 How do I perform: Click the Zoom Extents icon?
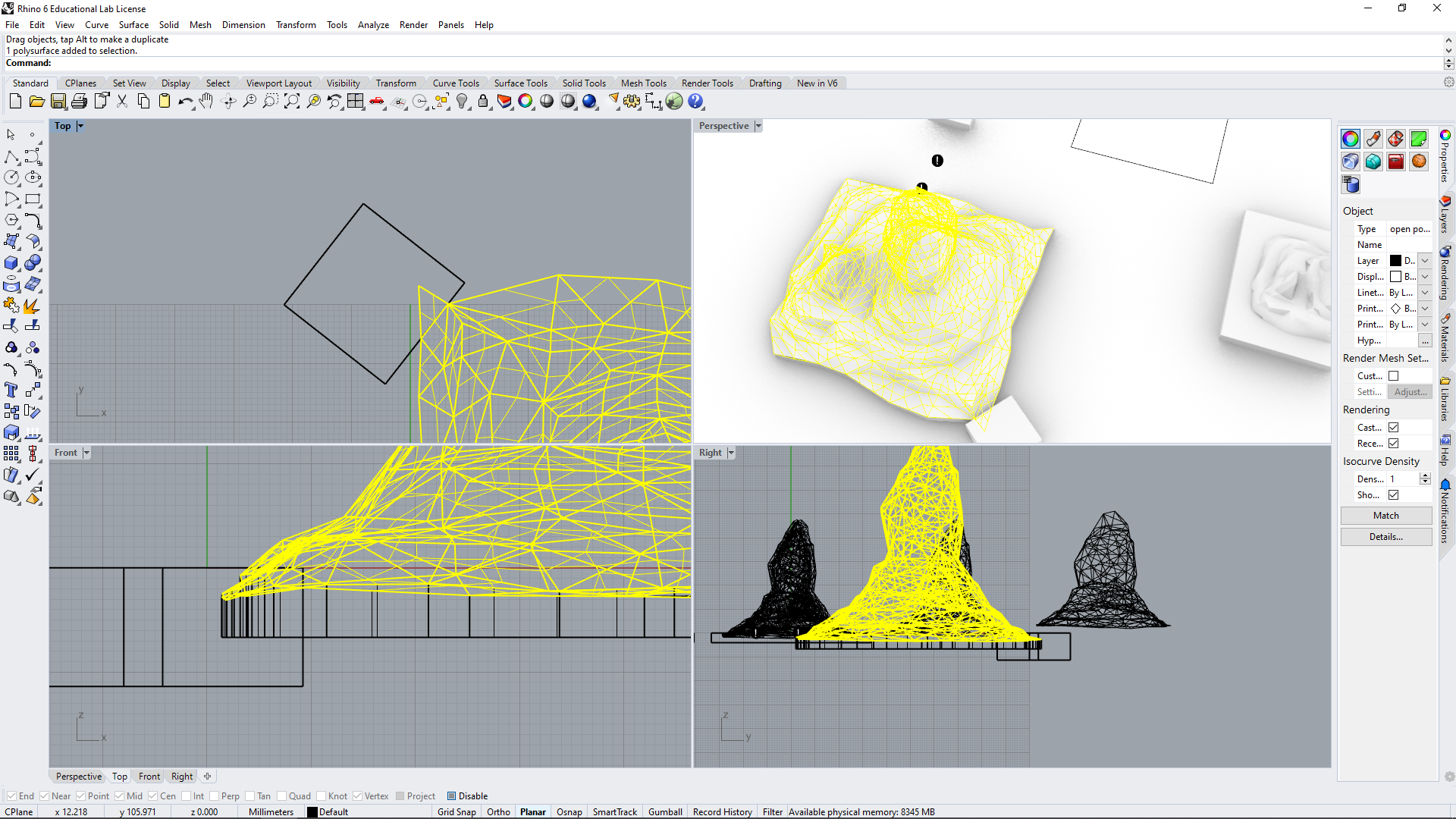pyautogui.click(x=292, y=101)
